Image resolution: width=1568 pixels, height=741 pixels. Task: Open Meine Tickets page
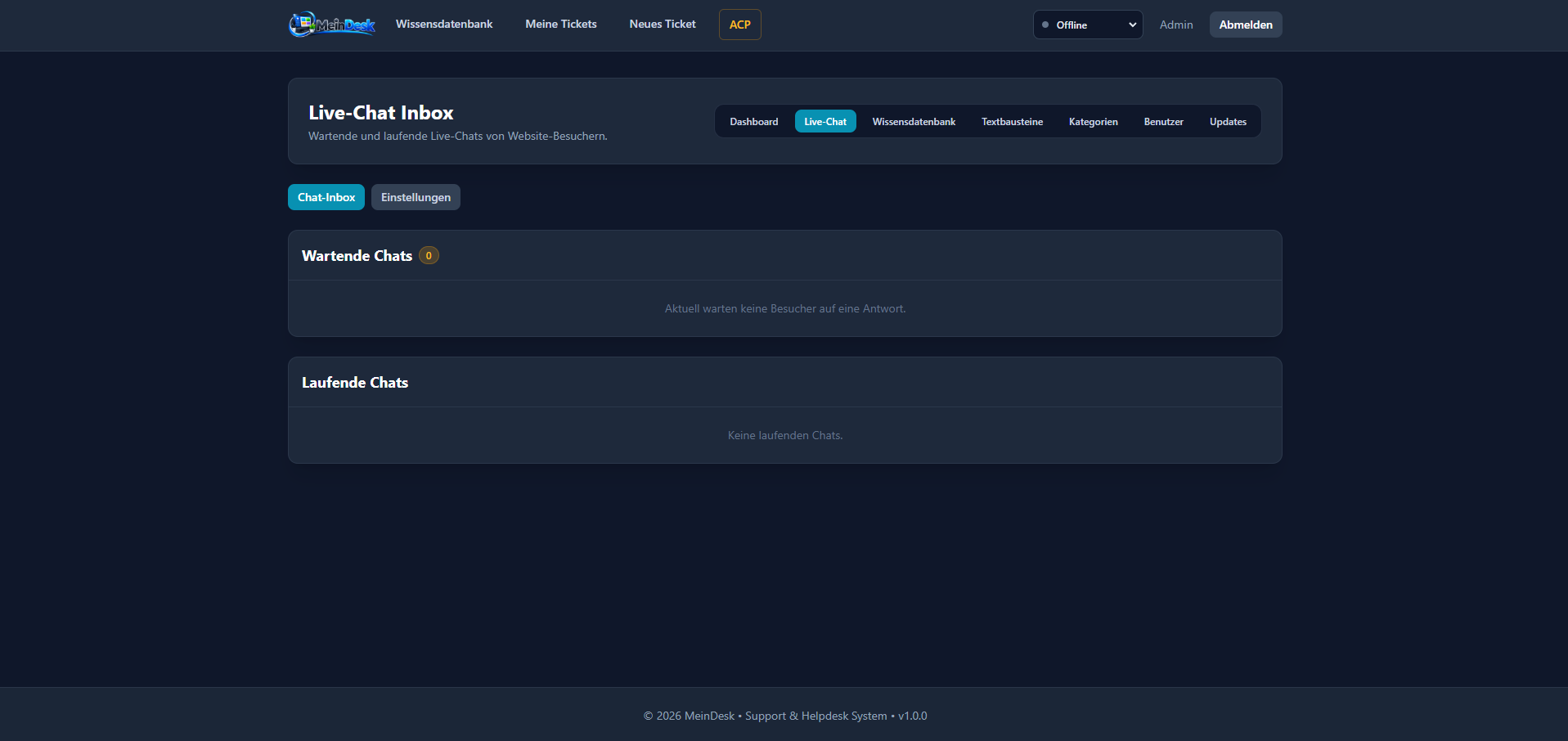561,25
